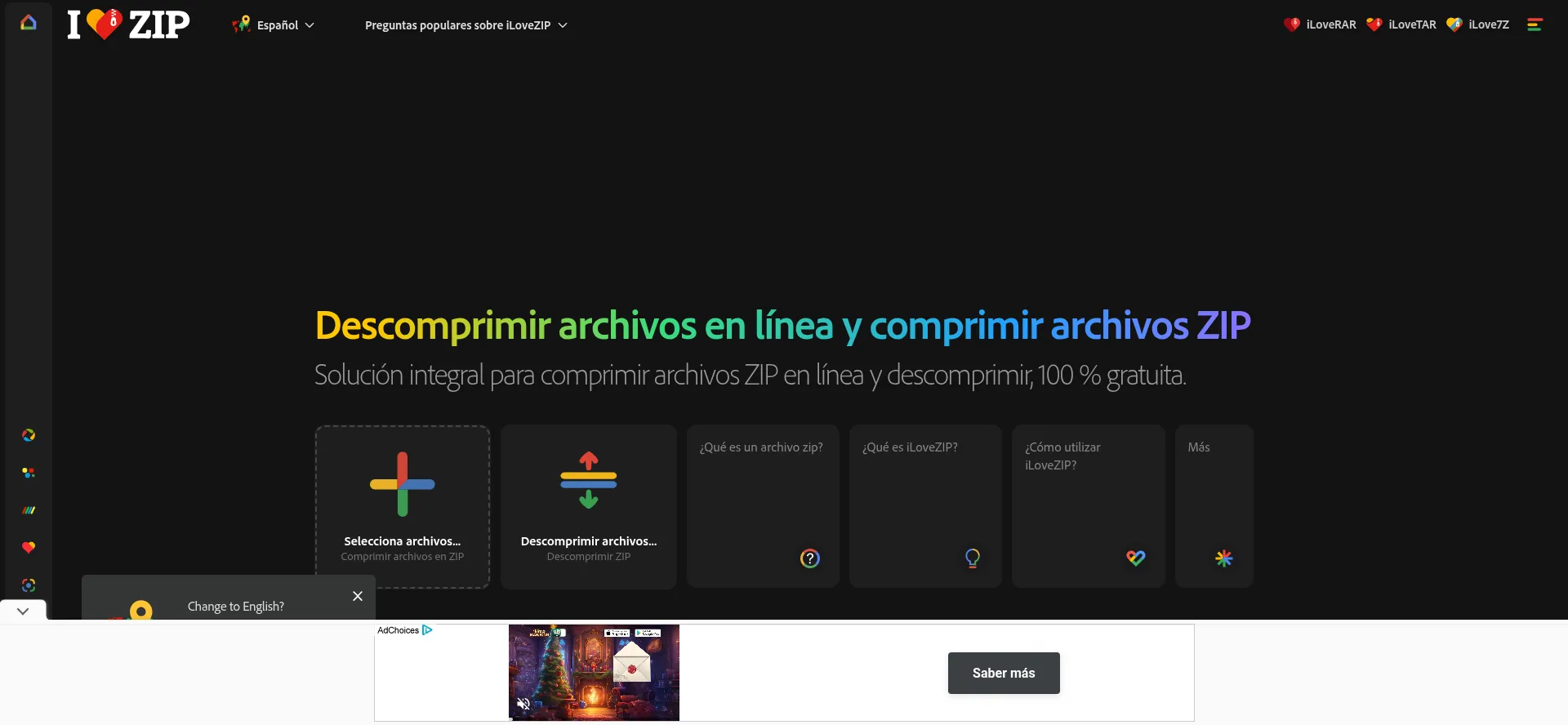Click the red heart sidebar icon
Viewport: 1568px width, 725px height.
pos(29,548)
